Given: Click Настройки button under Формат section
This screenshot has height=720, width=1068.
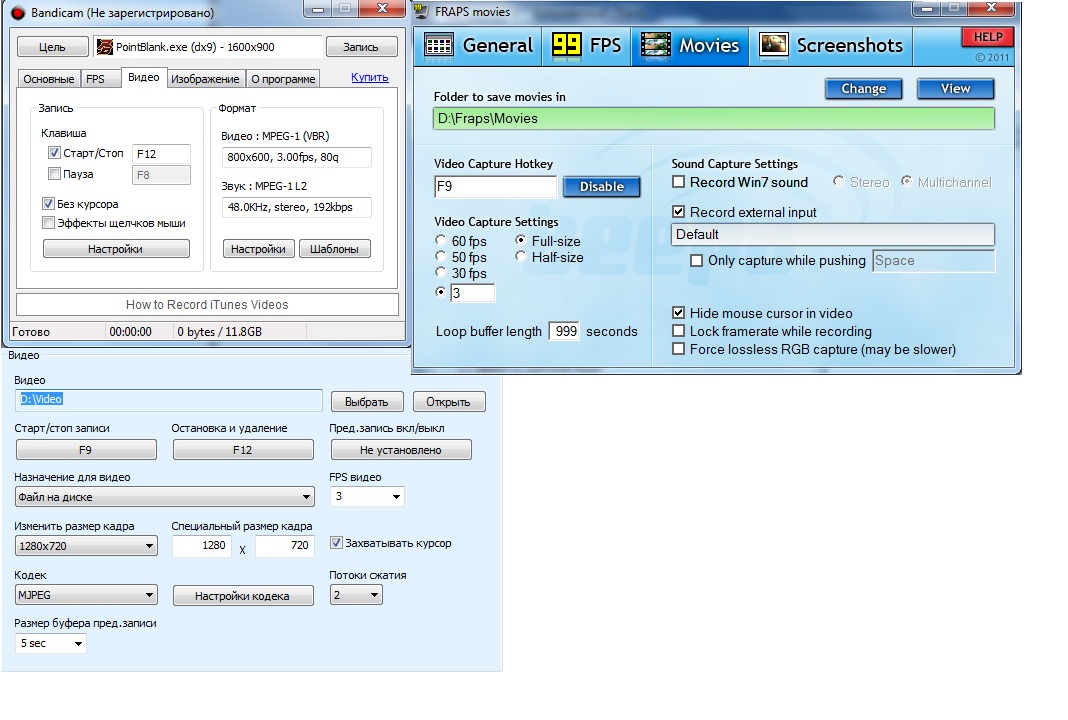Looking at the screenshot, I should click(258, 249).
